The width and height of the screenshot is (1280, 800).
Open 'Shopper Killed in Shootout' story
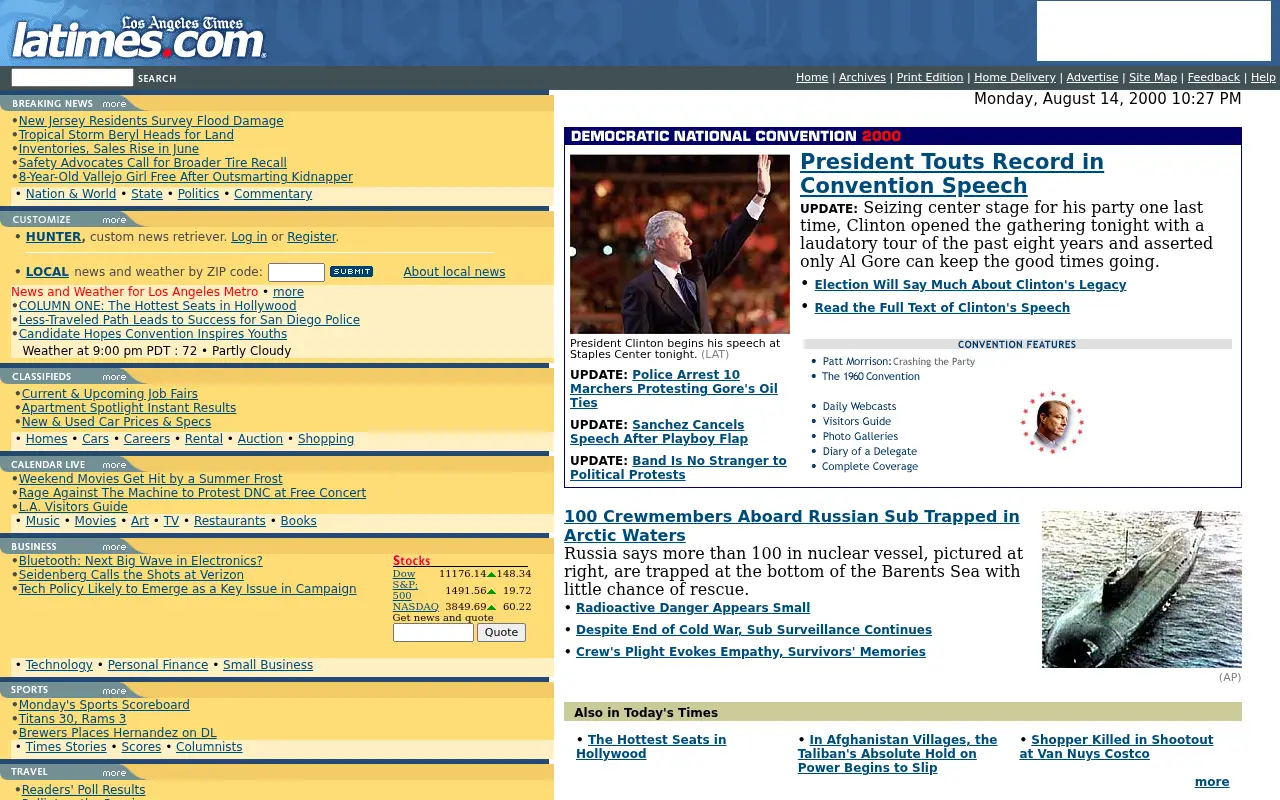1116,747
